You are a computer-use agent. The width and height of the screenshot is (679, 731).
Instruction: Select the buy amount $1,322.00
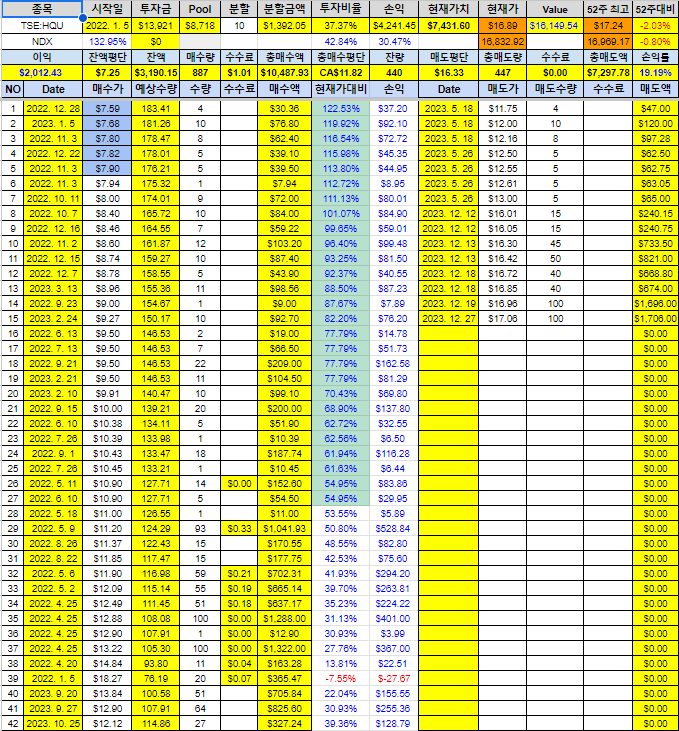click(x=284, y=648)
